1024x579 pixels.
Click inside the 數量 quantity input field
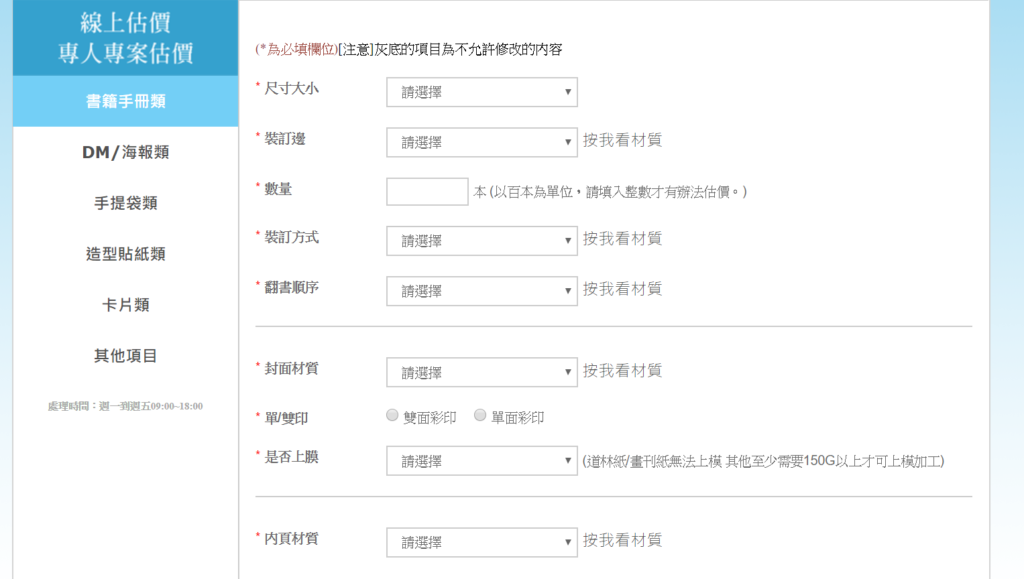426,190
